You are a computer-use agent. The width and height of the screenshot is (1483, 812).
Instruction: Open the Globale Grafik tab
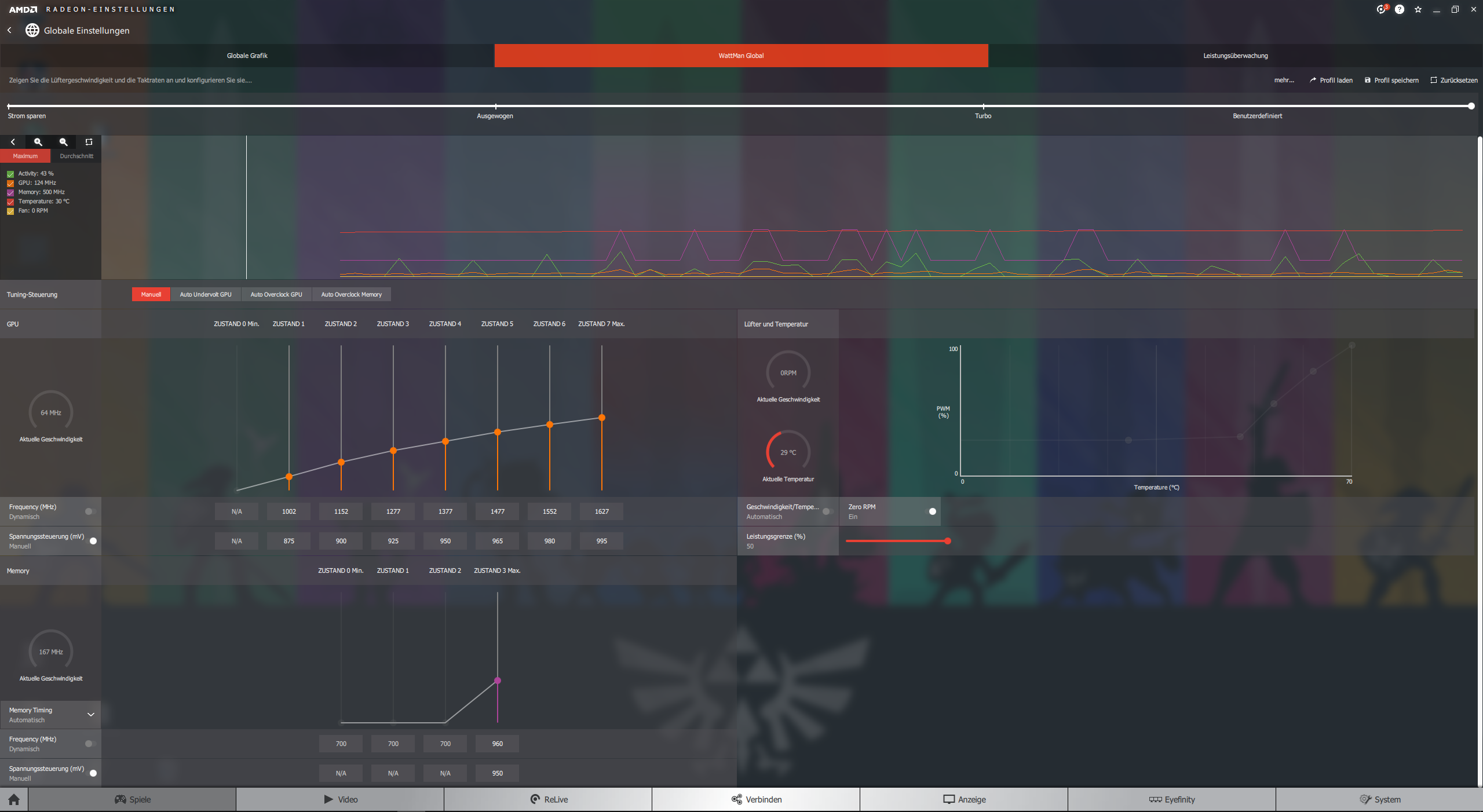(247, 56)
